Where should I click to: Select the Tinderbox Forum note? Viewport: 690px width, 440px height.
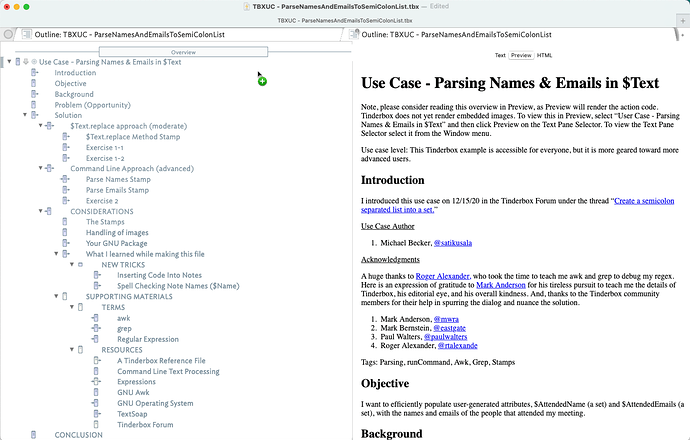[145, 425]
